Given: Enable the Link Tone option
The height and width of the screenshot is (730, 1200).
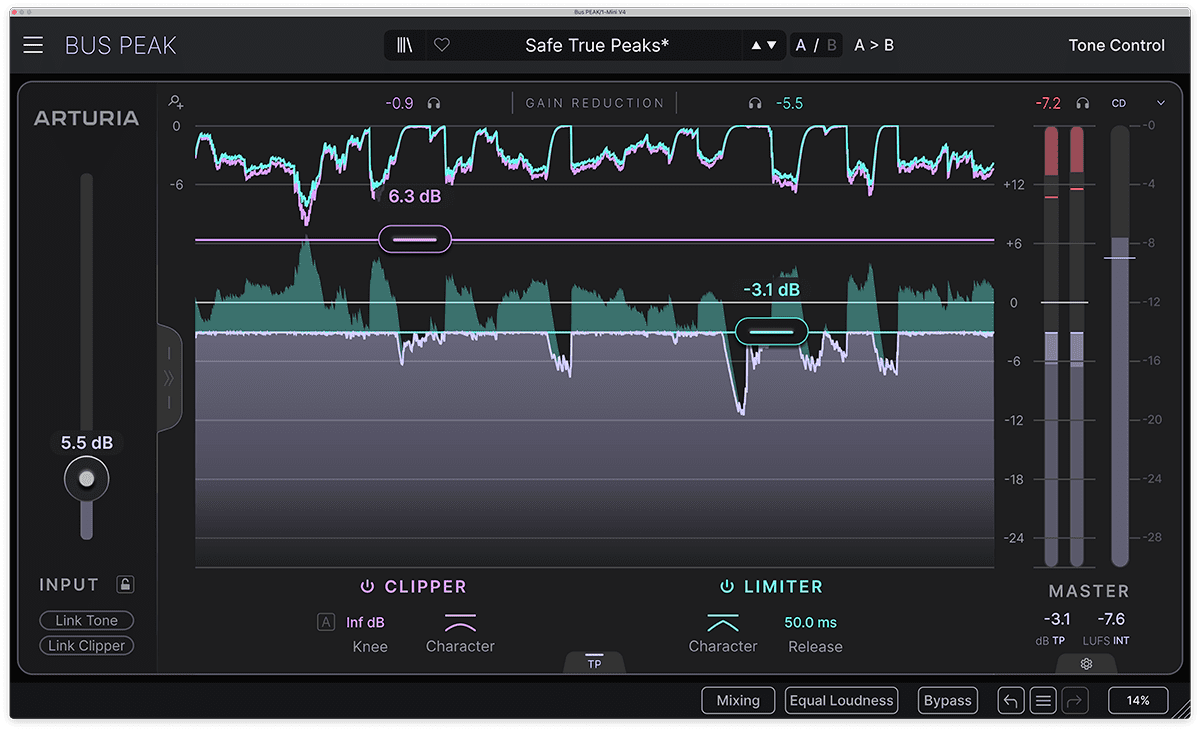Looking at the screenshot, I should point(87,621).
